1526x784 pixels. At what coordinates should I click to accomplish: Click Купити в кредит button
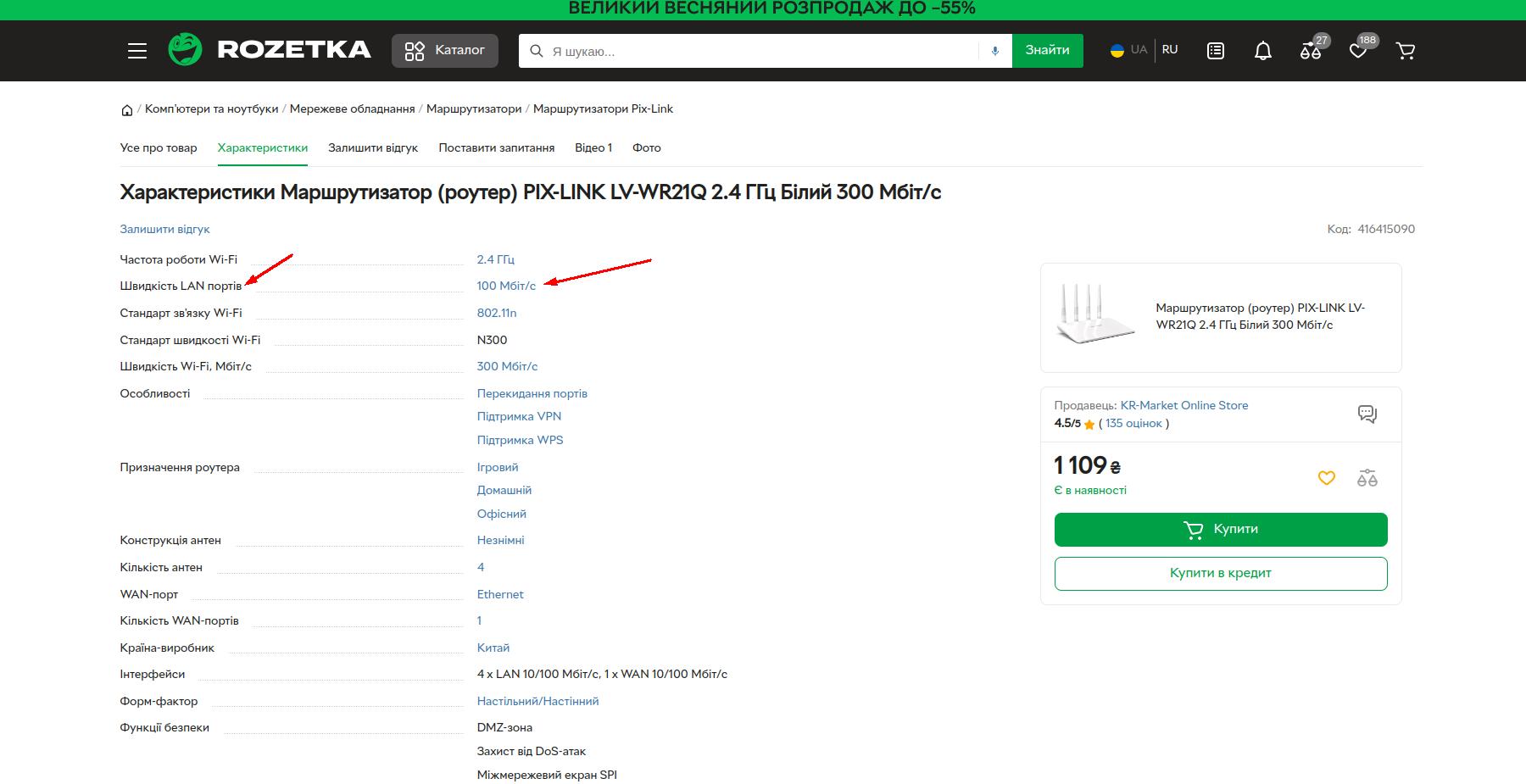pyautogui.click(x=1221, y=574)
